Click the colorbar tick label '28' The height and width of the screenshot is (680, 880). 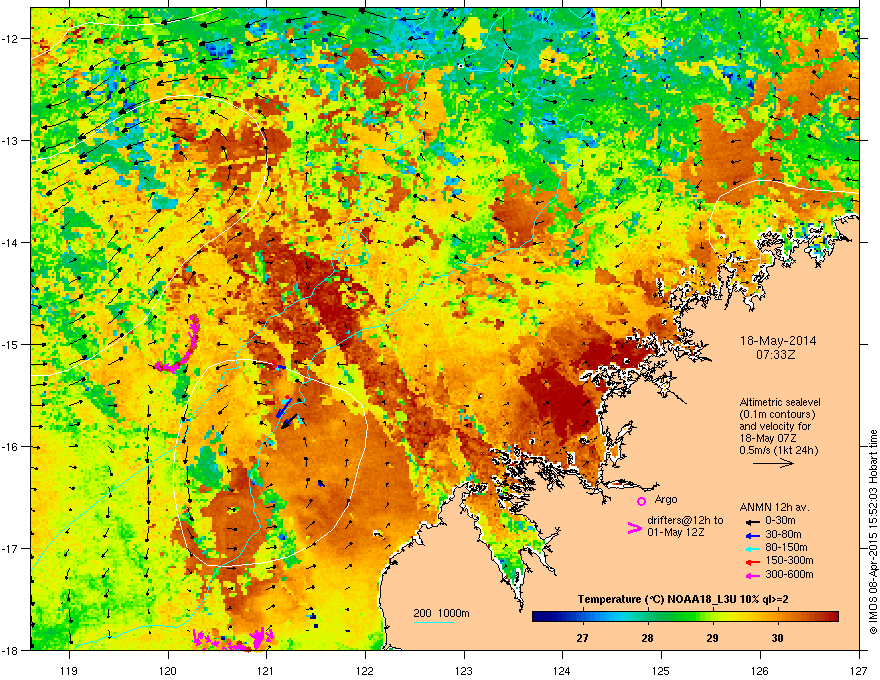648,638
